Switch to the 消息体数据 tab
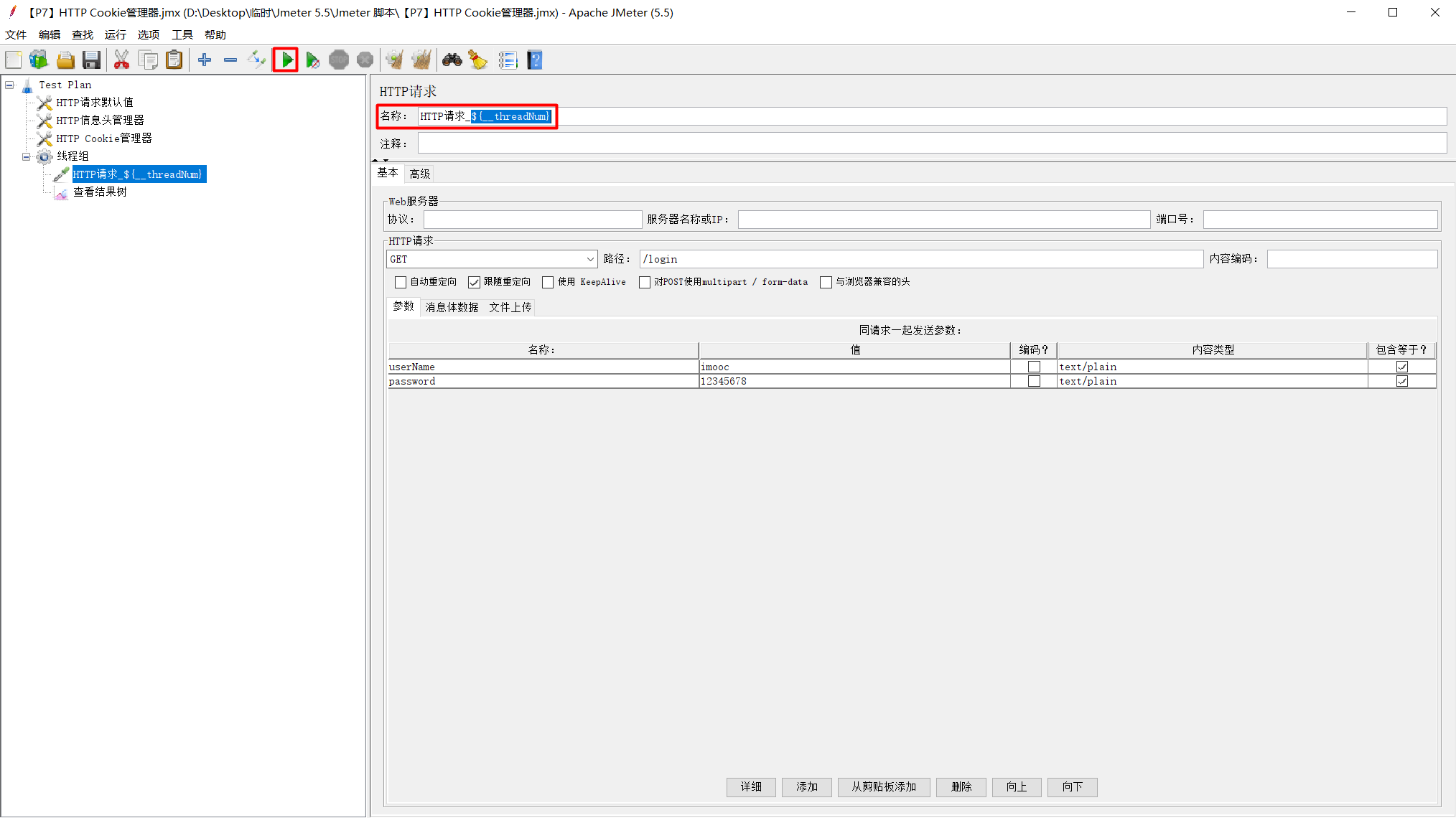1456x818 pixels. click(452, 307)
